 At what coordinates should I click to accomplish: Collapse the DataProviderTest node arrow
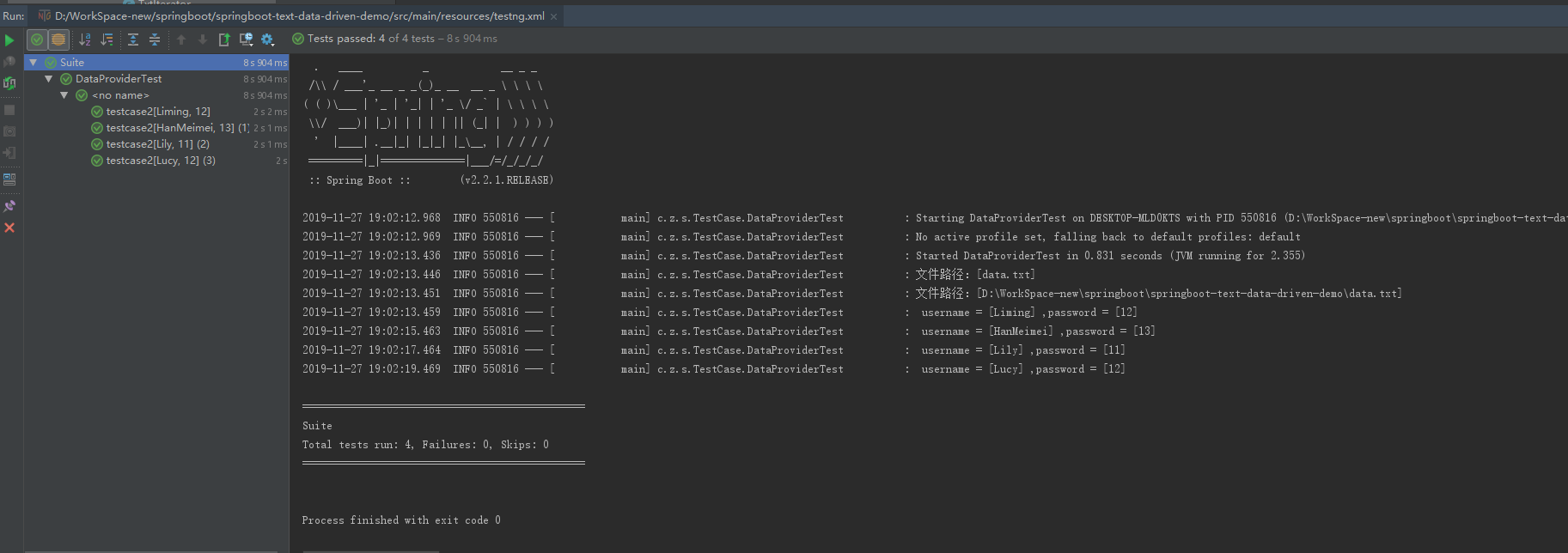(x=49, y=79)
